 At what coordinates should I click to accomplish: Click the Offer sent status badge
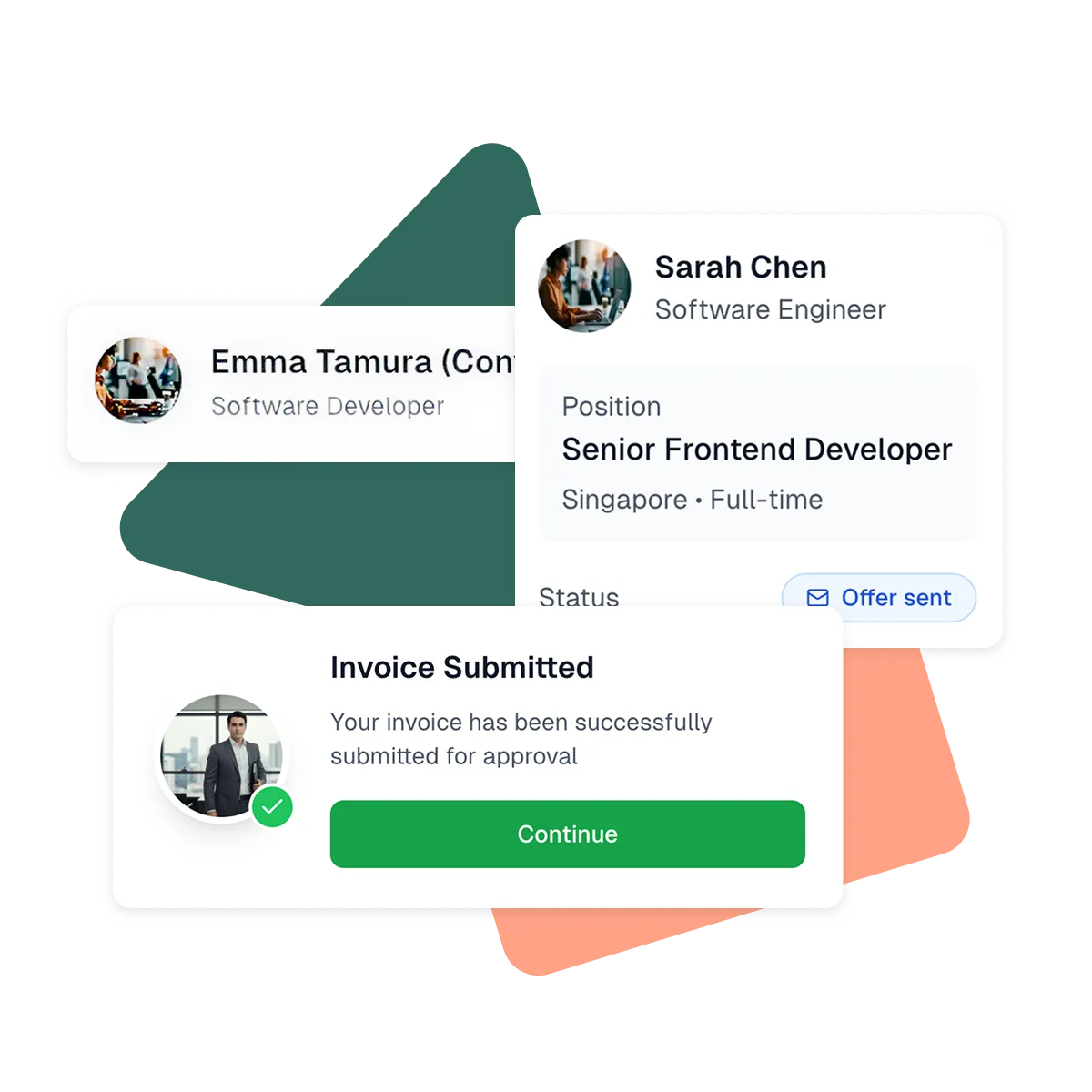coord(878,598)
